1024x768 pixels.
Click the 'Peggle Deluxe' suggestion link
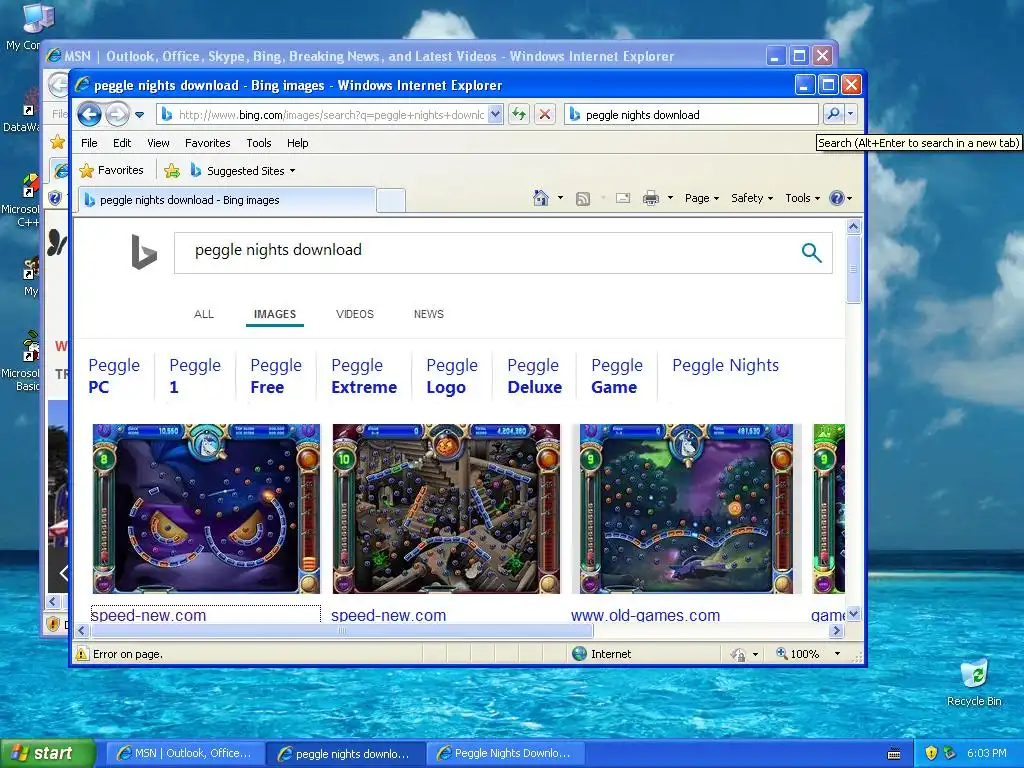[534, 376]
